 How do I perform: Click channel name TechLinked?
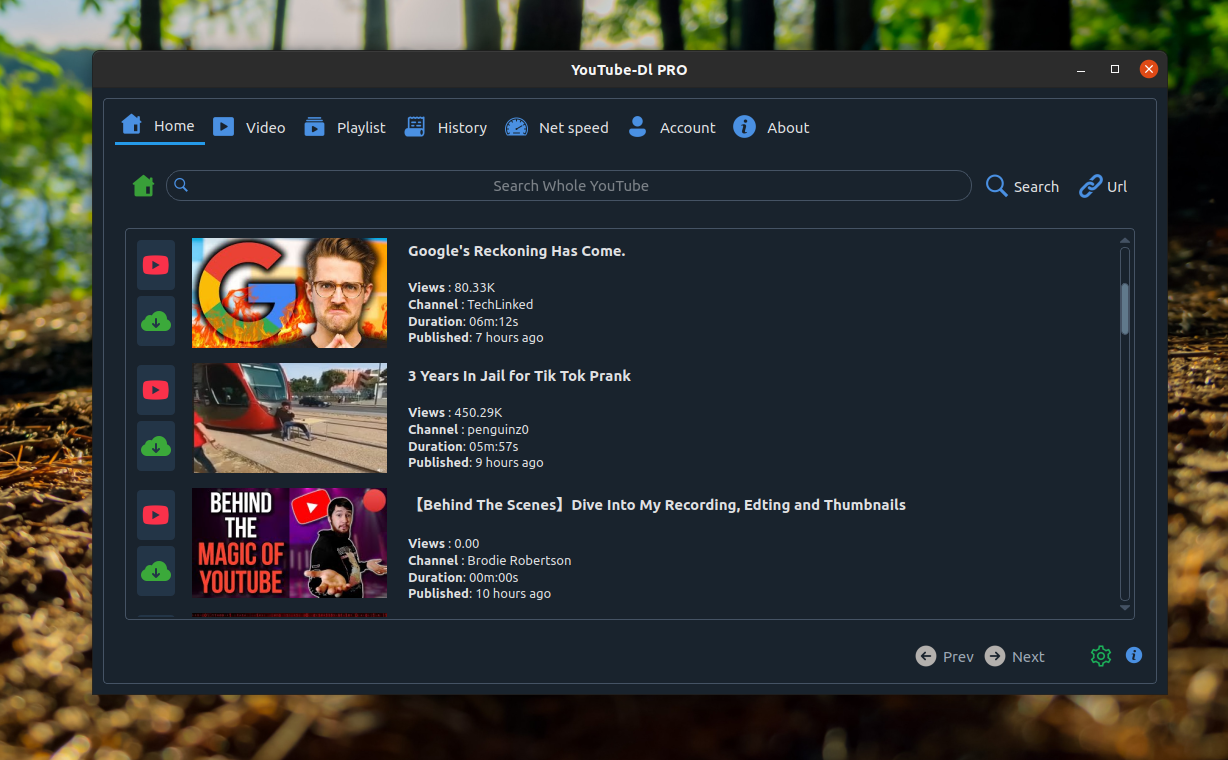click(500, 304)
